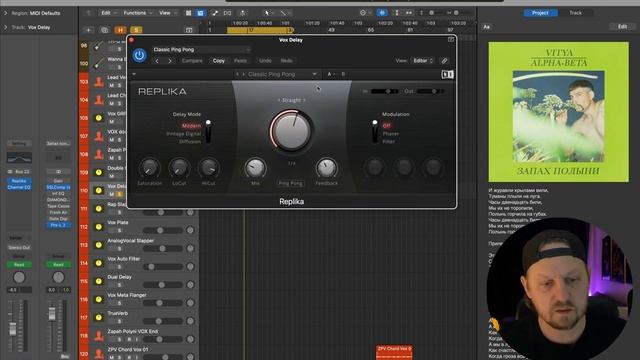Click the clock icon on AnalogVocal Slapper track
This screenshot has height=360, width=640.
pos(98,245)
